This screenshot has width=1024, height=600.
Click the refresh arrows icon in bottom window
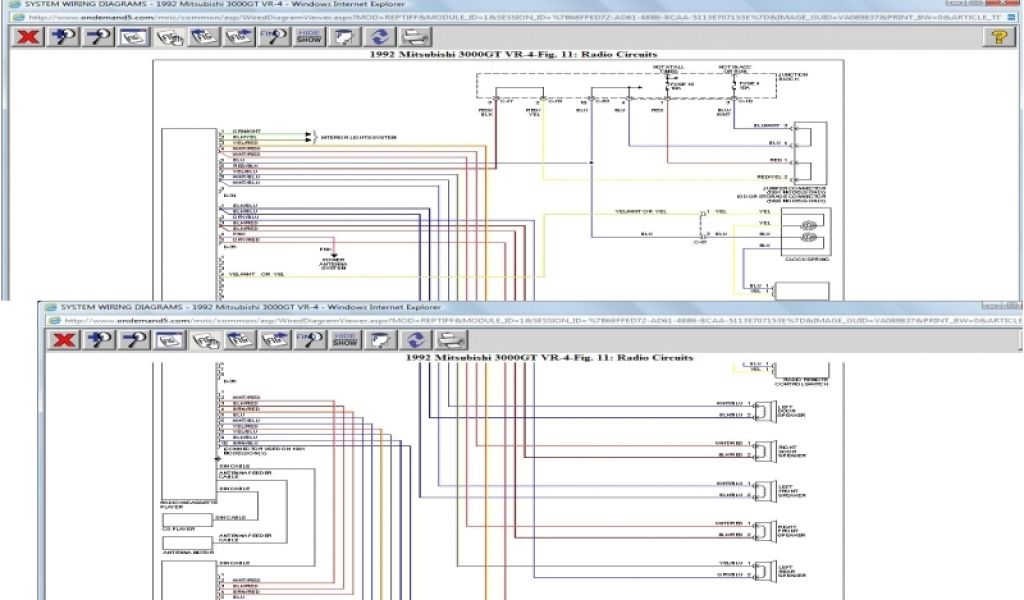point(415,340)
